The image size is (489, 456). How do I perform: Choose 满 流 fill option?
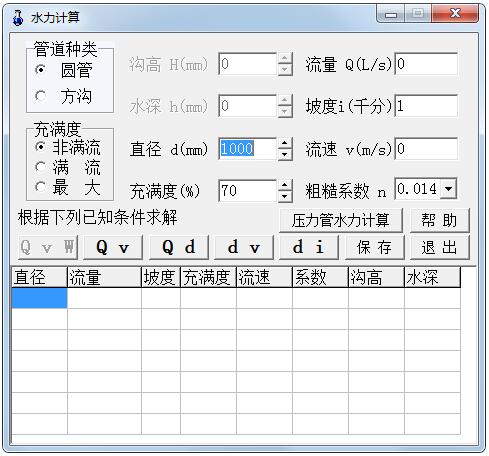coord(40,167)
